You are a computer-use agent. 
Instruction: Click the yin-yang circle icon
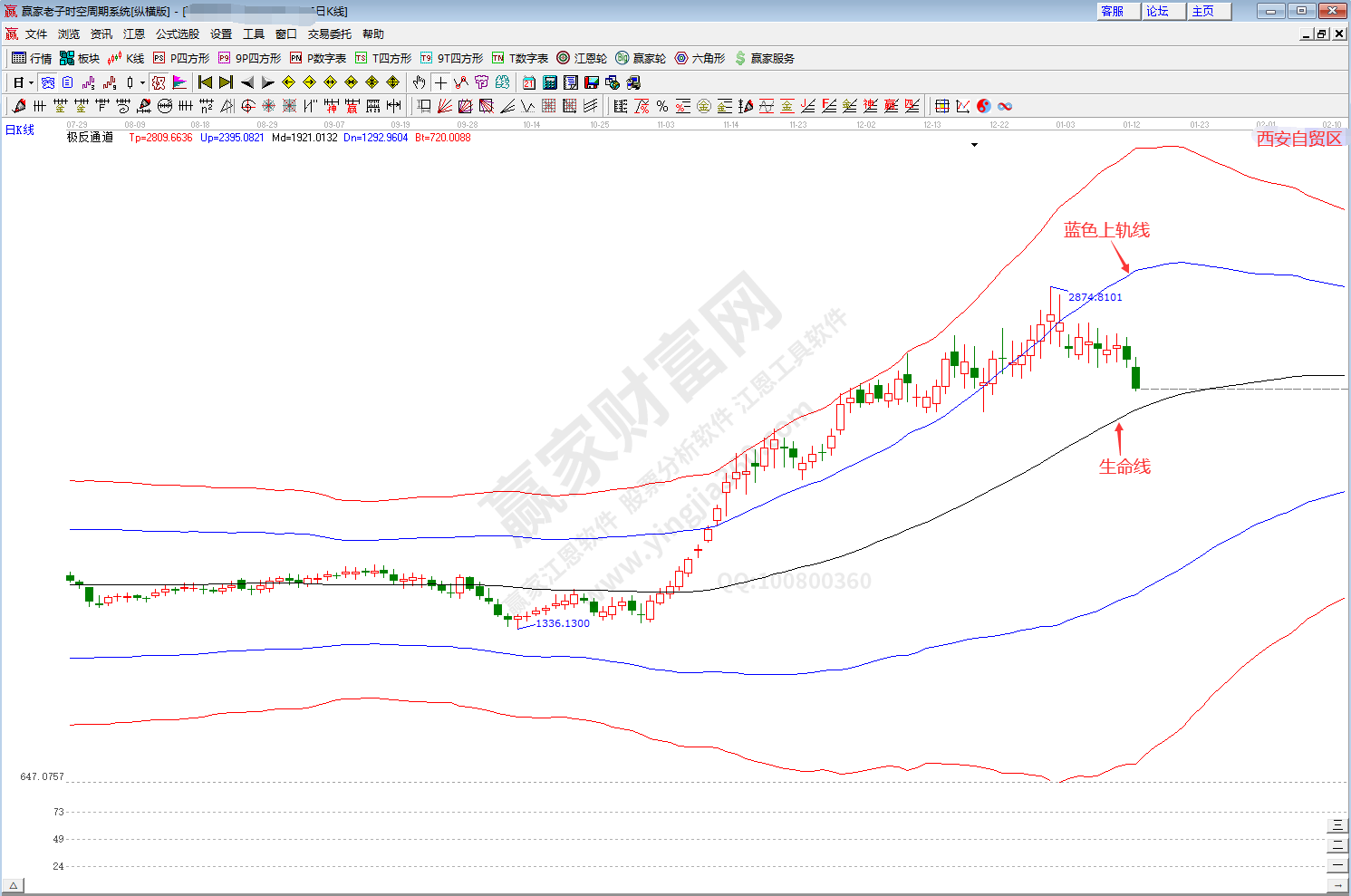984,106
